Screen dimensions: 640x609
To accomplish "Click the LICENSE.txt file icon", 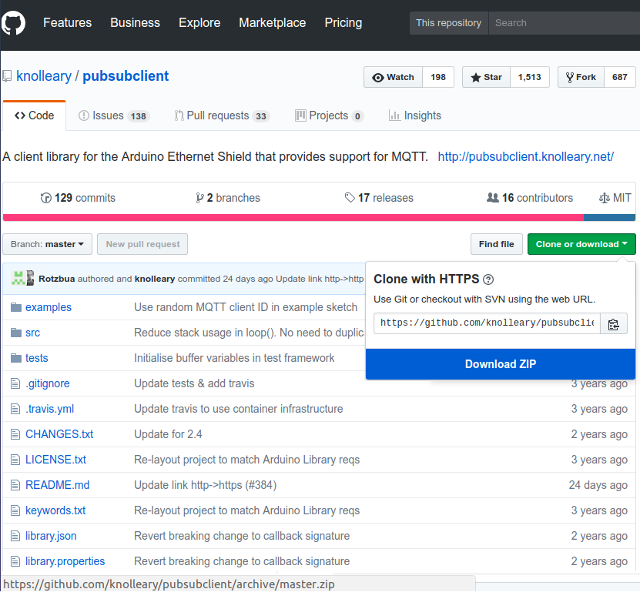I will click(16, 460).
